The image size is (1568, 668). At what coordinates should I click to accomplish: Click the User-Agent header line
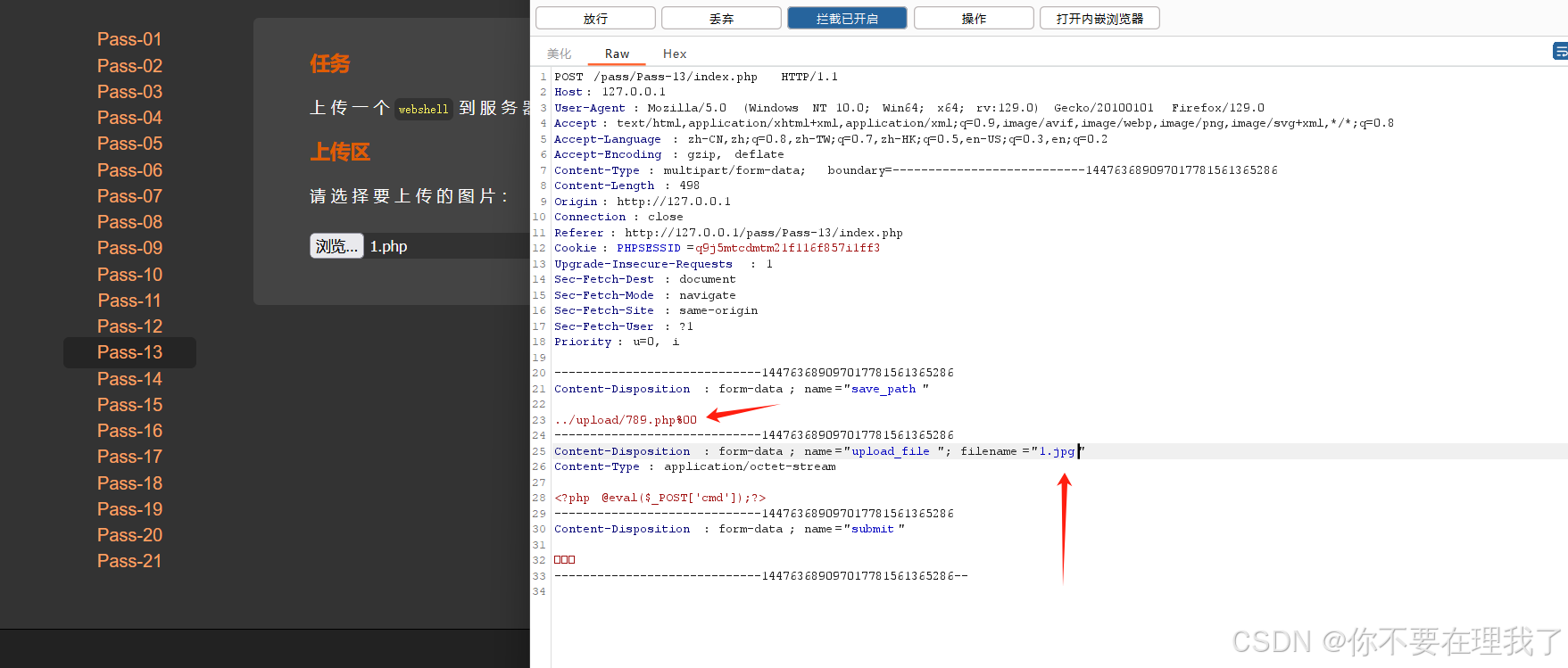click(x=909, y=108)
